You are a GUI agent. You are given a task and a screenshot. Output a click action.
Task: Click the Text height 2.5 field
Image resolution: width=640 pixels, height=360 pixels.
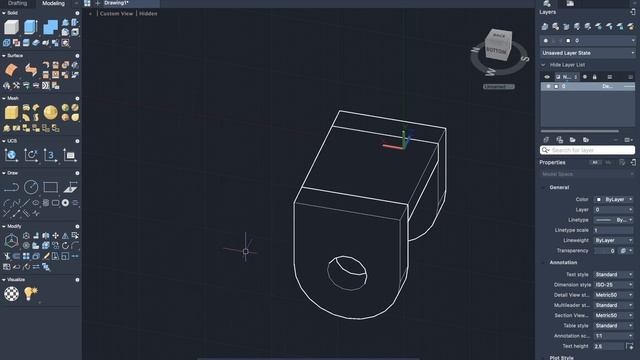point(609,346)
